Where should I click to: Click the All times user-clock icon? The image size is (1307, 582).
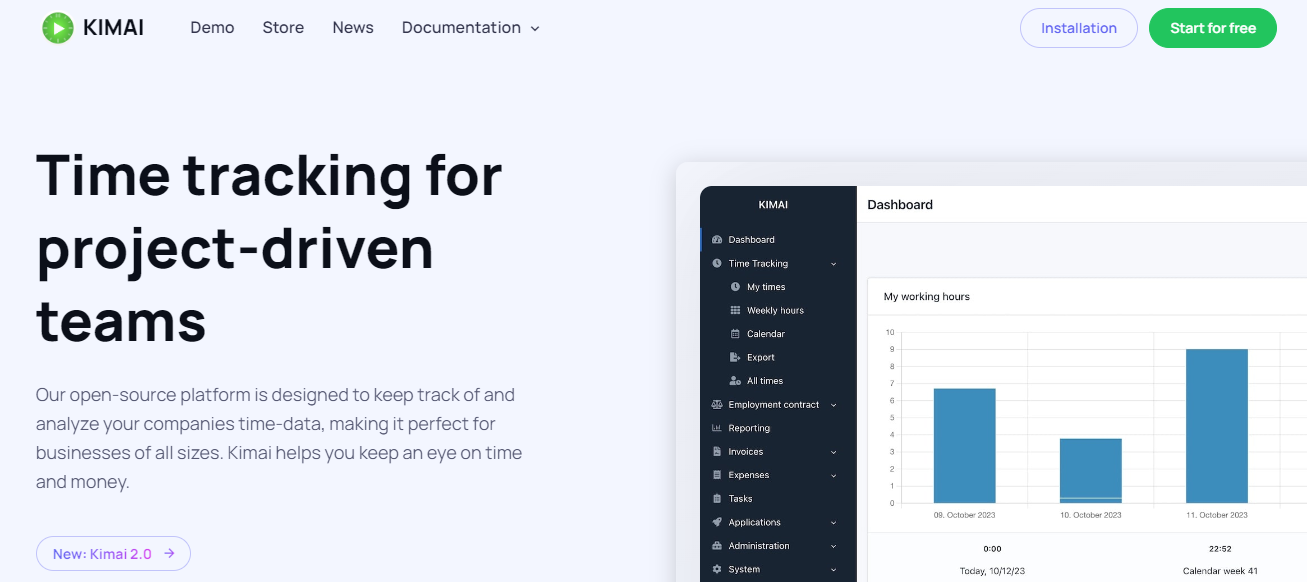point(735,381)
